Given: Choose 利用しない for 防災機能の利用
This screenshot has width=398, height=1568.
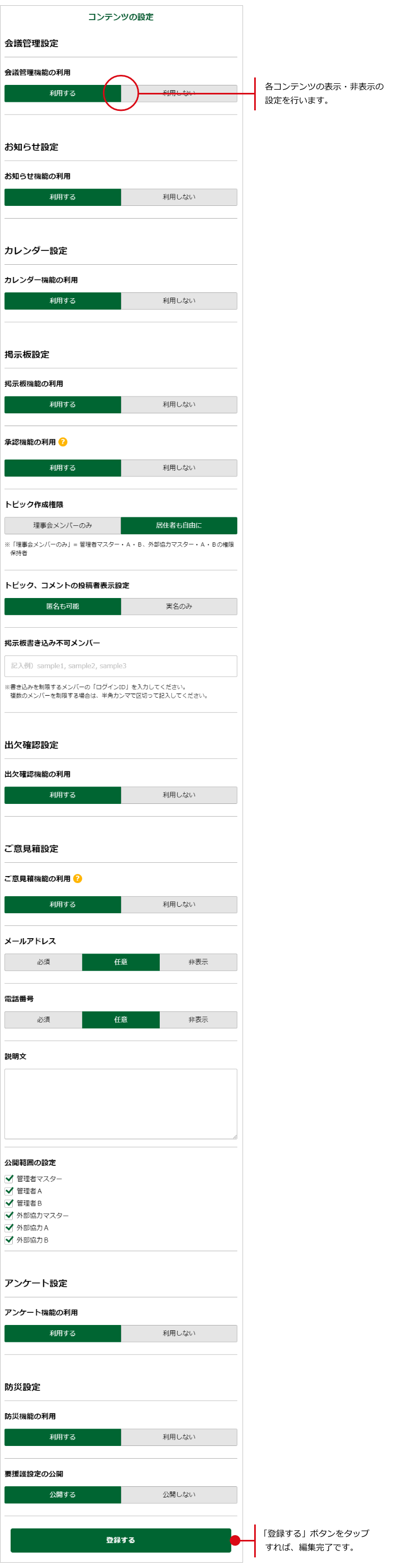Looking at the screenshot, I should tap(179, 1436).
